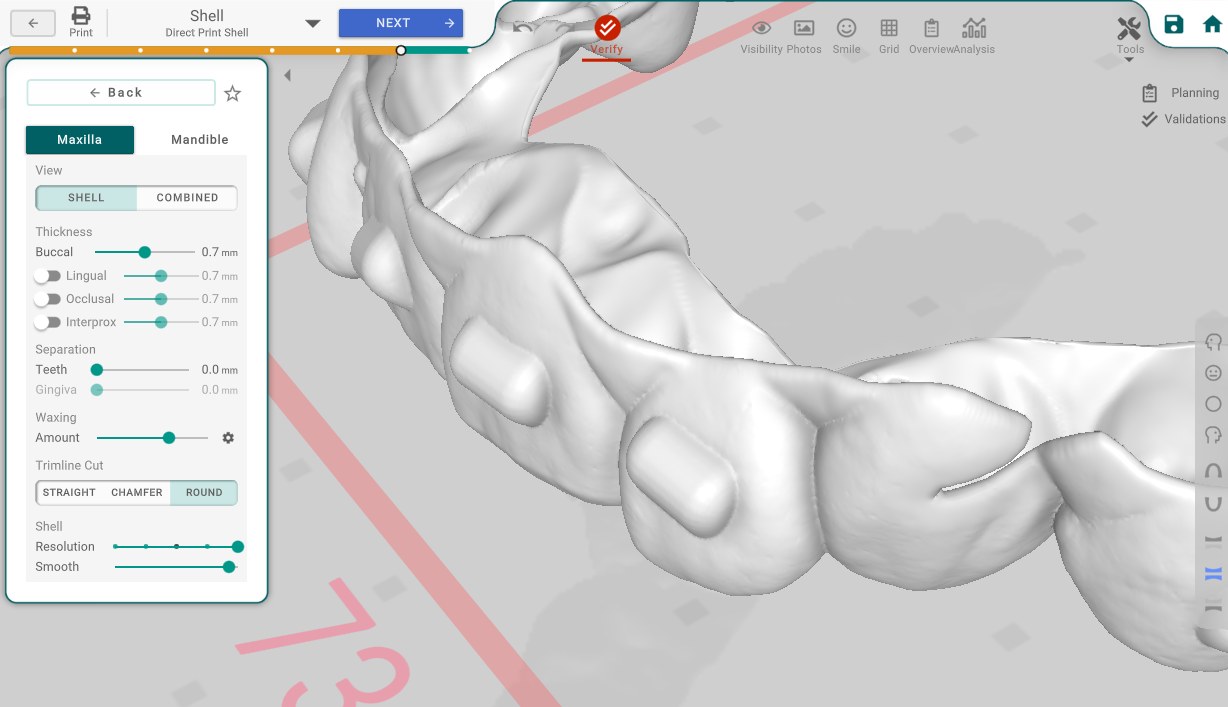The width and height of the screenshot is (1228, 707).
Task: Select the blue highlighted jaw view icon
Action: pos(1213,574)
